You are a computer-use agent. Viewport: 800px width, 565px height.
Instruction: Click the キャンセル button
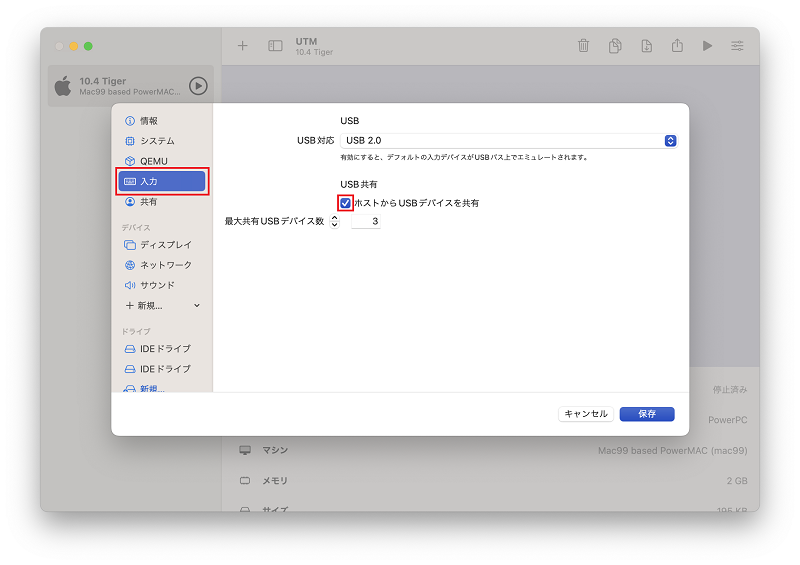point(586,414)
